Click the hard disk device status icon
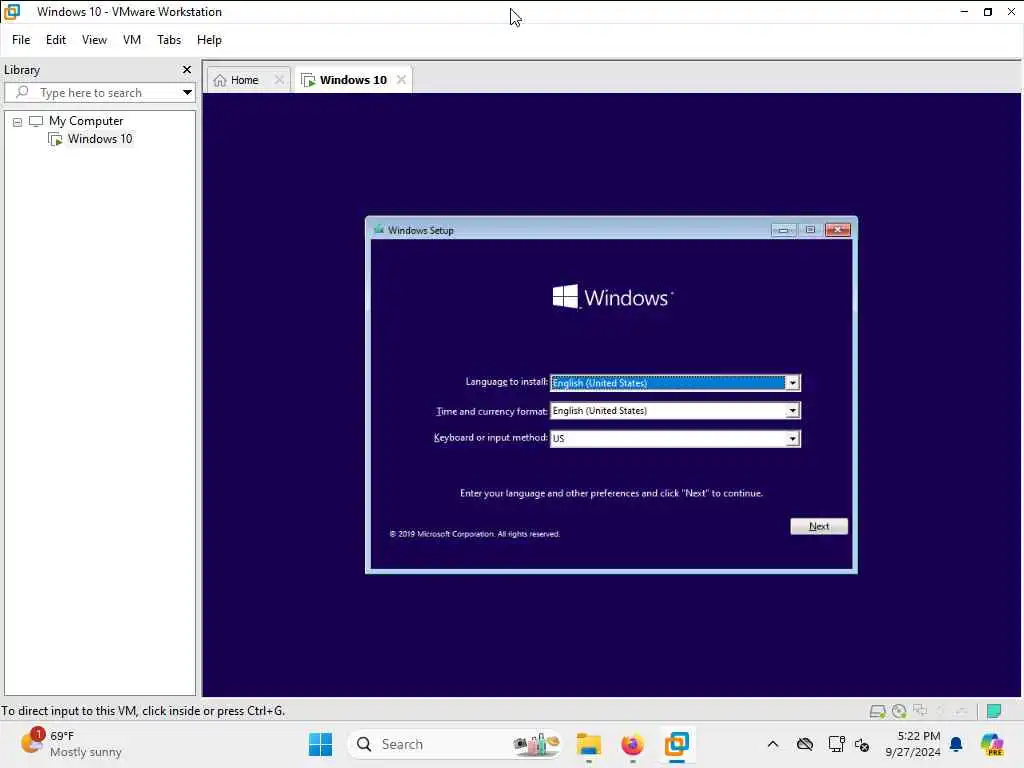 pyautogui.click(x=878, y=711)
